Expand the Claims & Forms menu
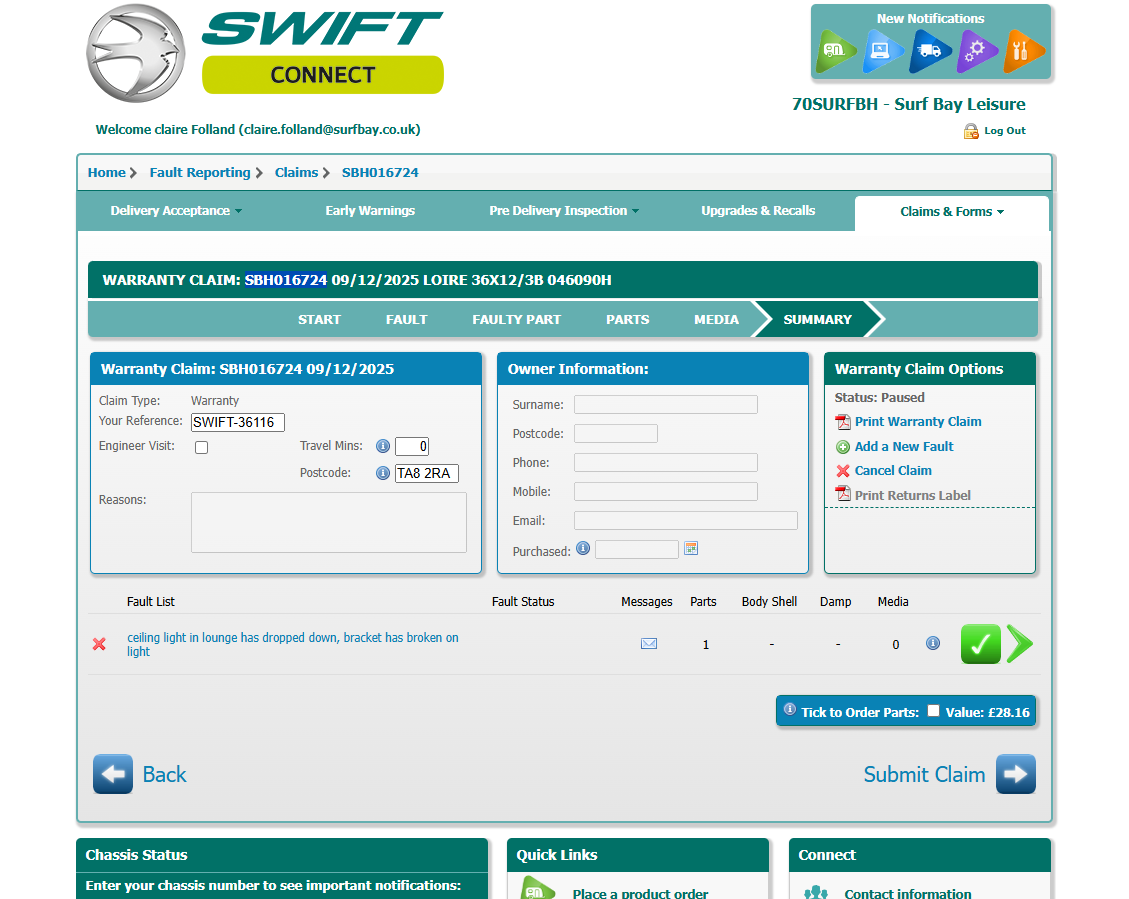Viewport: 1129px width, 899px height. (952, 212)
